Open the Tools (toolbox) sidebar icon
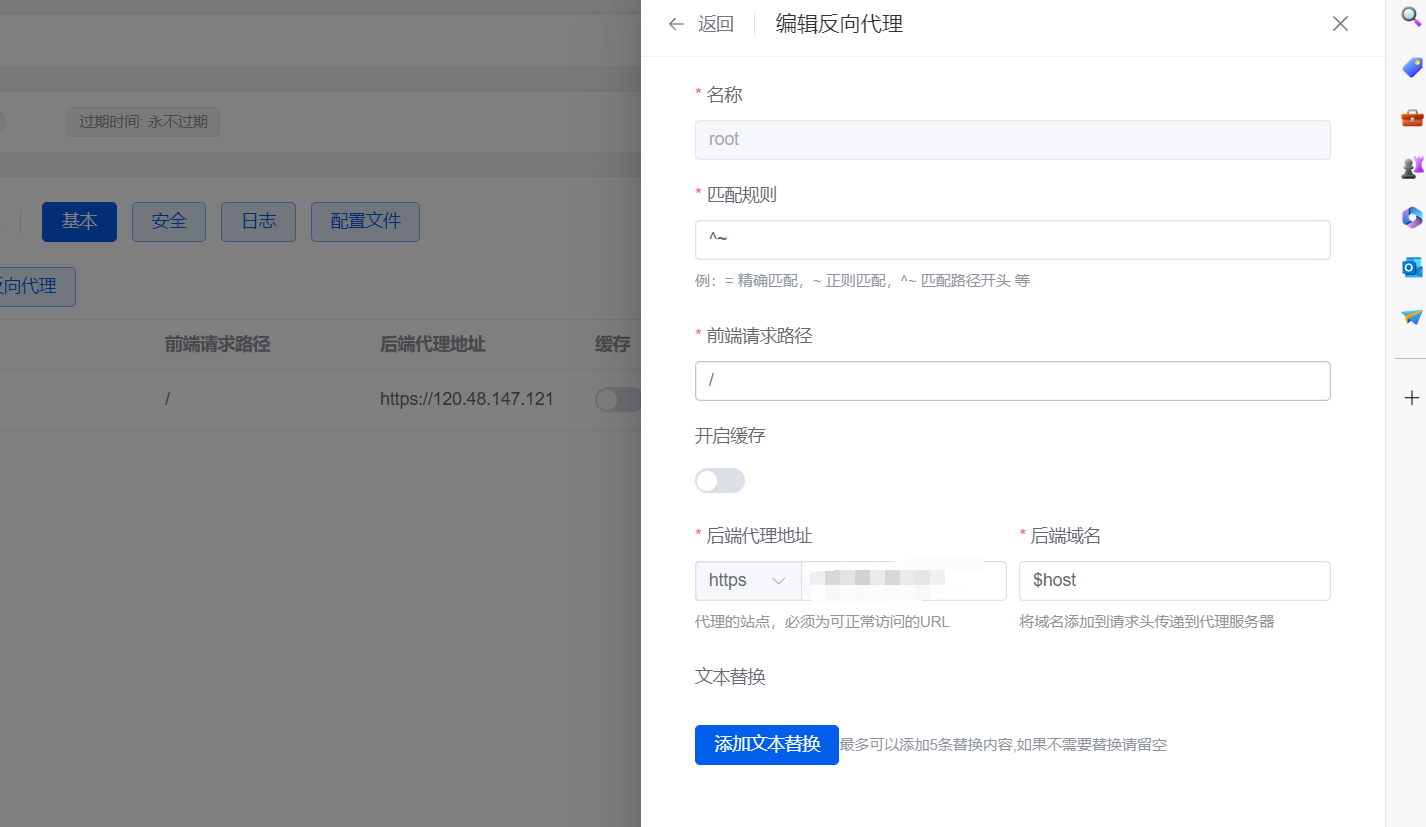 (x=1412, y=117)
